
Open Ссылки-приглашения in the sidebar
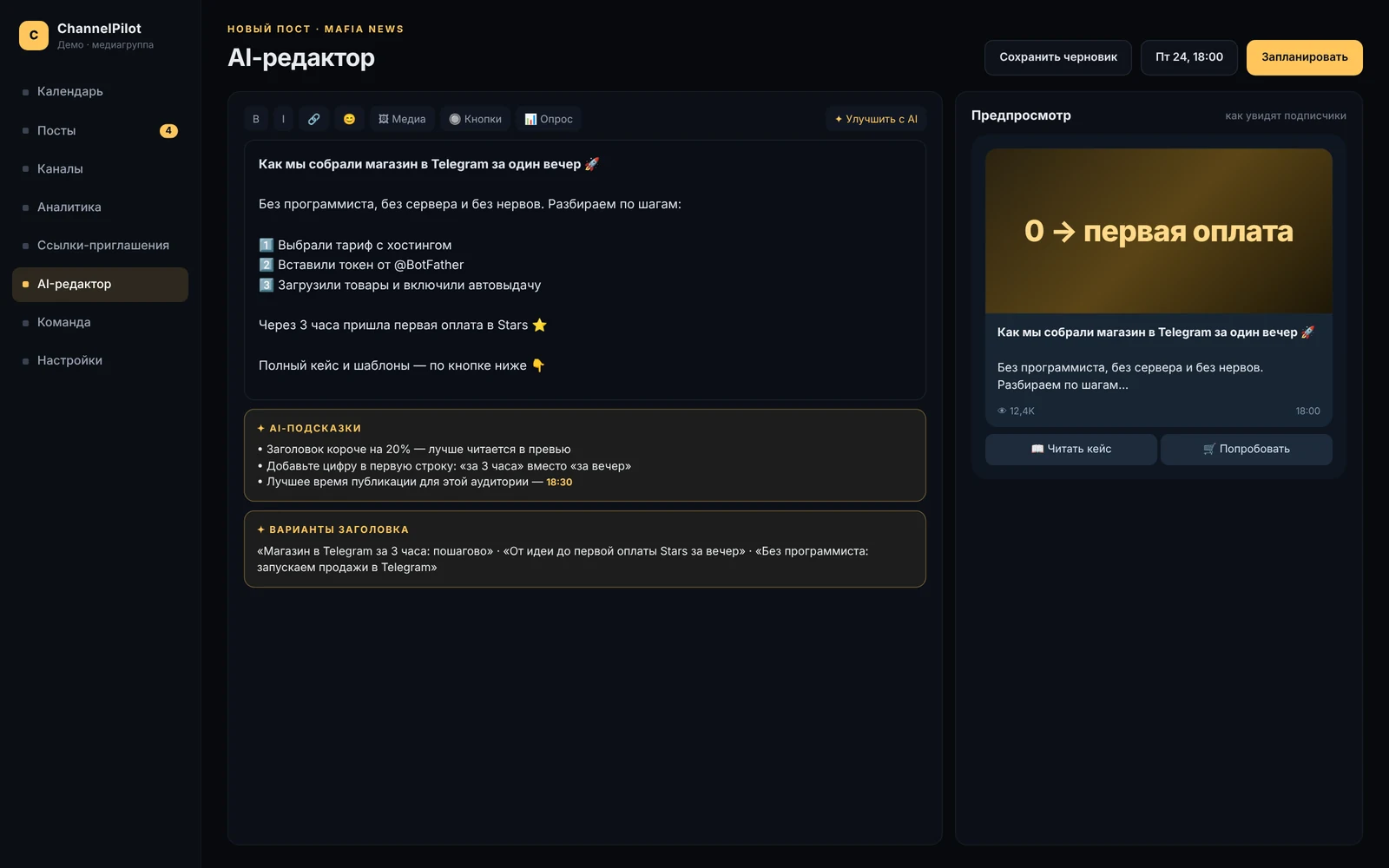100,245
